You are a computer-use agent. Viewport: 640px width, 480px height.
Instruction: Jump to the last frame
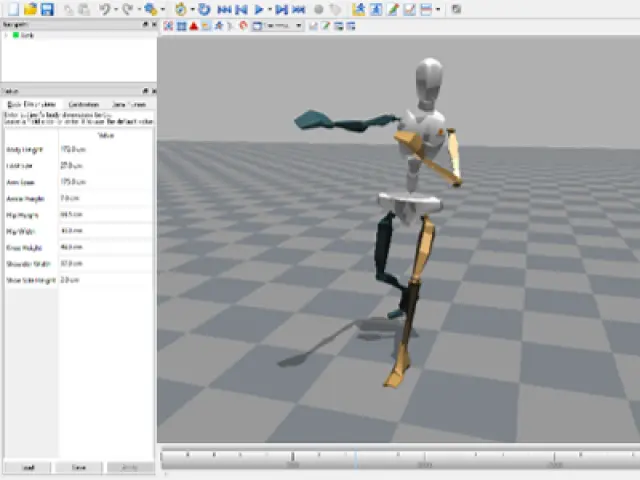(299, 9)
